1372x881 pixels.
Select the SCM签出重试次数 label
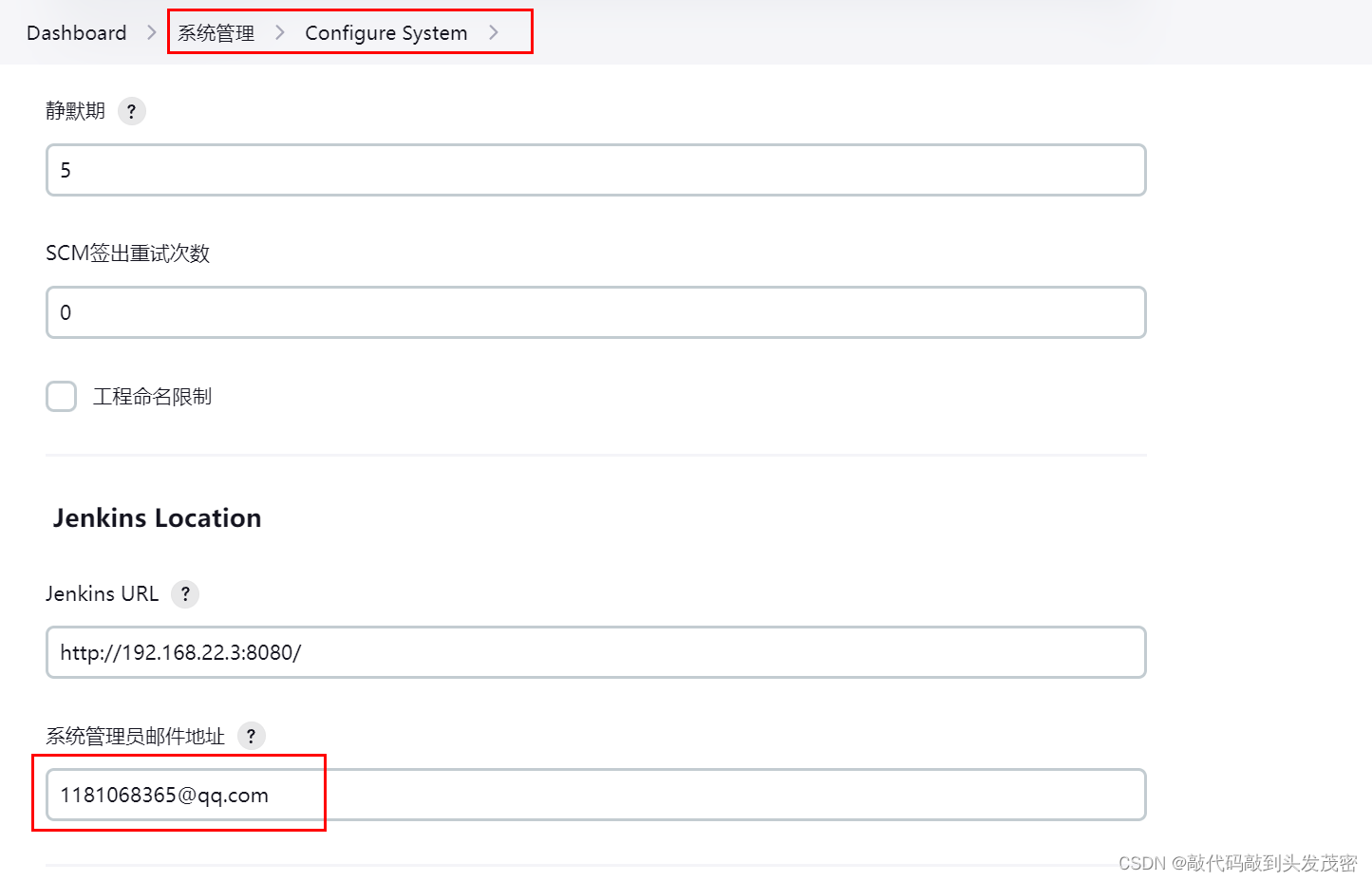[x=128, y=253]
